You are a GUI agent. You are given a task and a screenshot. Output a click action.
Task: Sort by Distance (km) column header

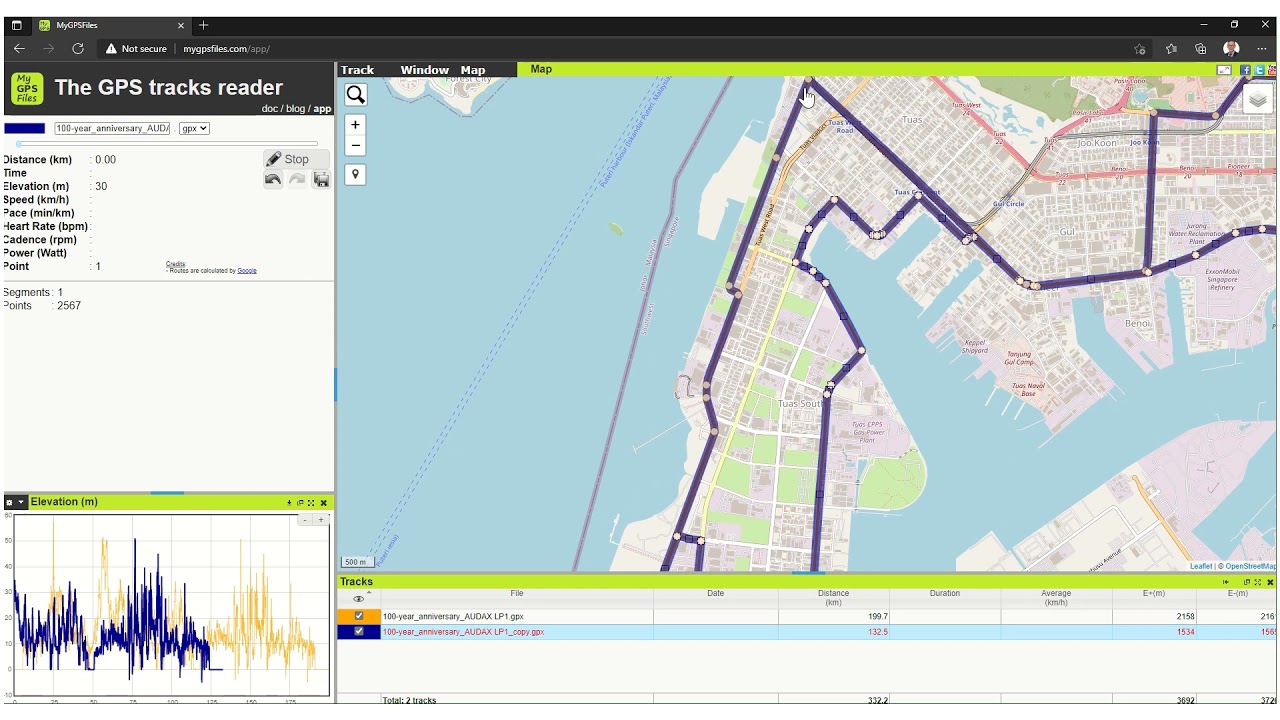pos(833,598)
